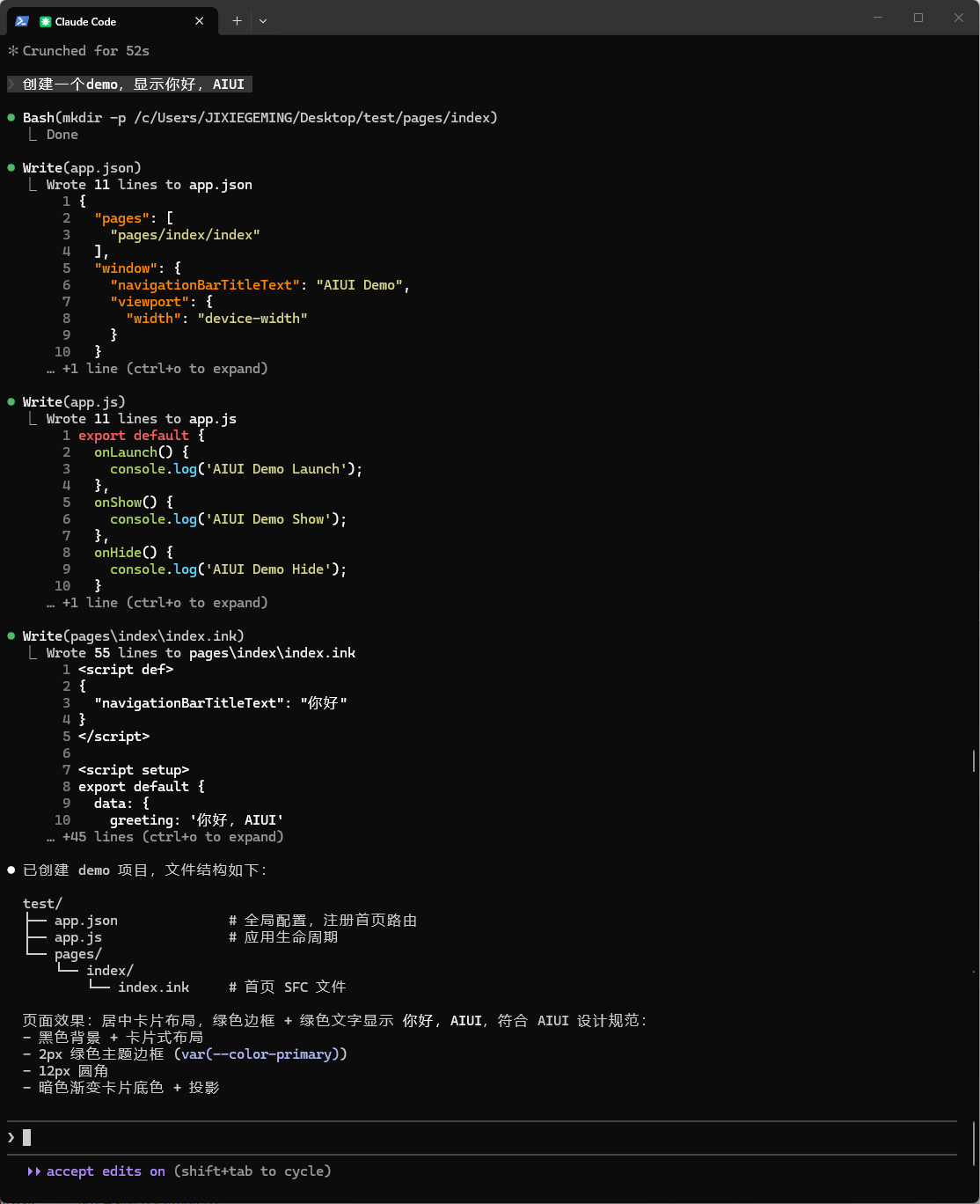Viewport: 980px width, 1204px height.
Task: Click the "pages/index/index" string line
Action: (185, 235)
